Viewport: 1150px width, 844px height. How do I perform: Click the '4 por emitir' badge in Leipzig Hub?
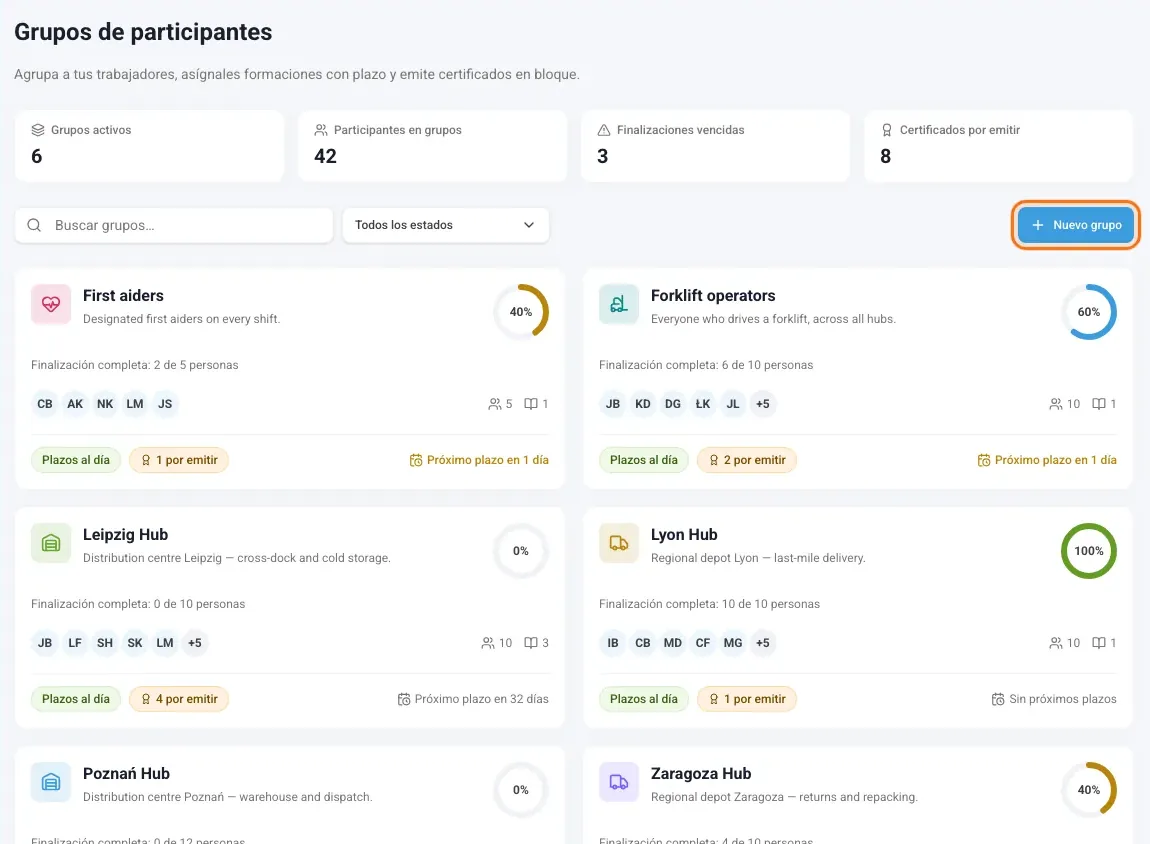[179, 699]
